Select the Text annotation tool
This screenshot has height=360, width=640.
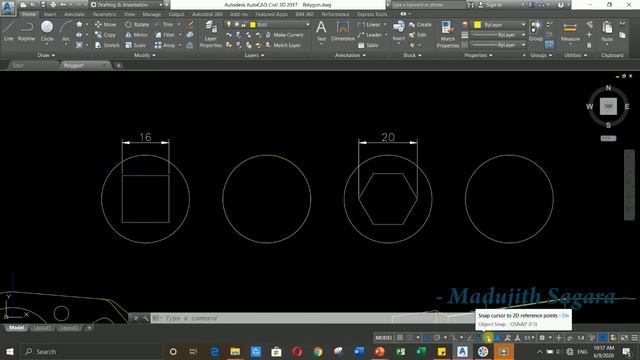(x=321, y=31)
